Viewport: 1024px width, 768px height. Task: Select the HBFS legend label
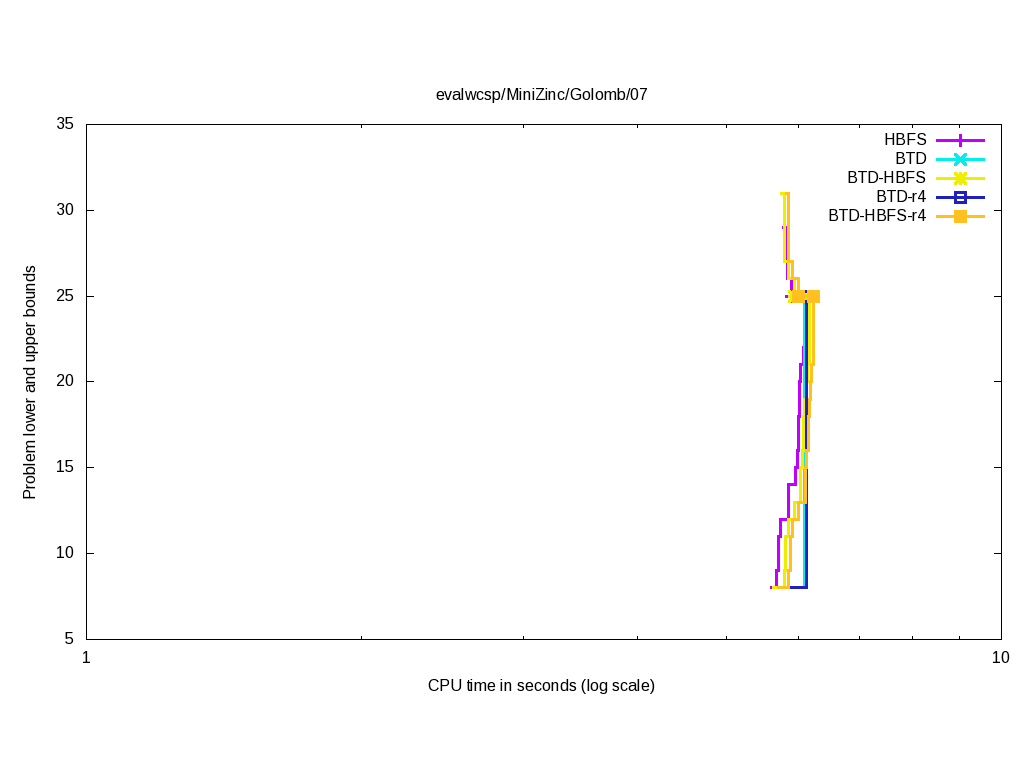905,140
